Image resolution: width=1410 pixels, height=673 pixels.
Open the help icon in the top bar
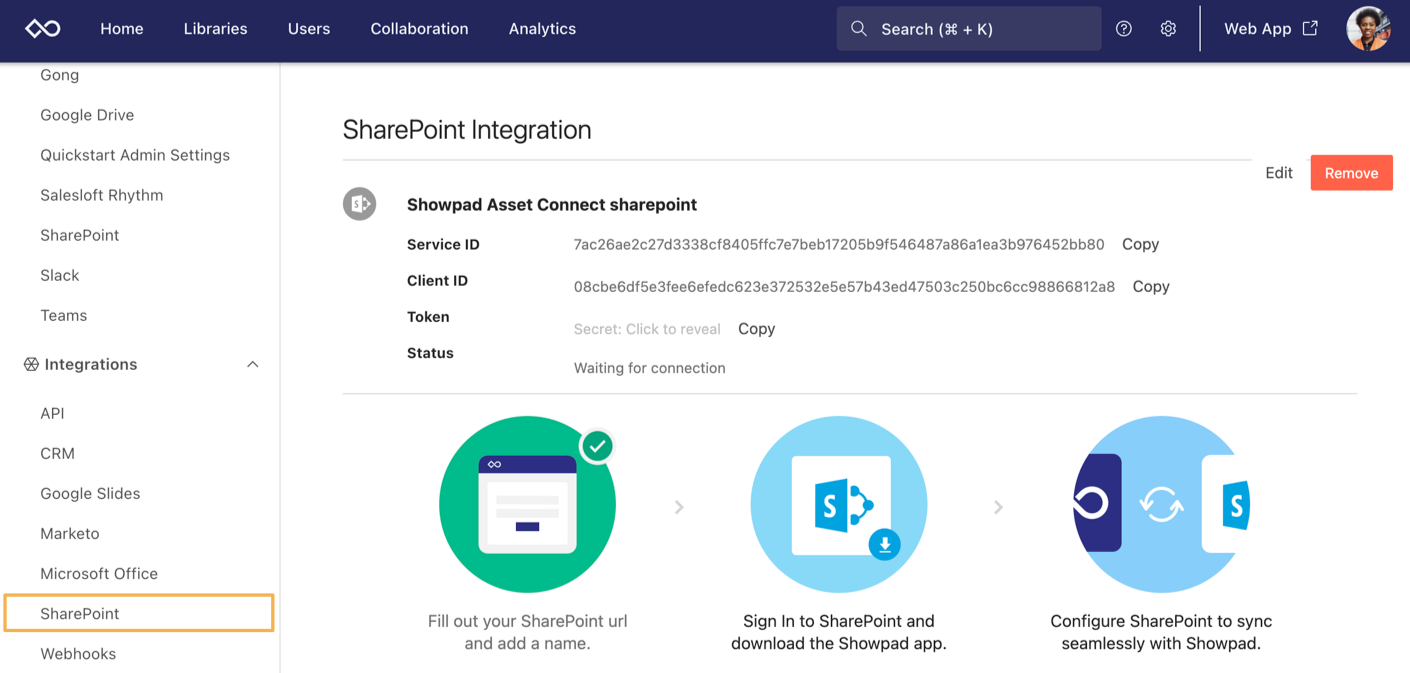(x=1123, y=28)
